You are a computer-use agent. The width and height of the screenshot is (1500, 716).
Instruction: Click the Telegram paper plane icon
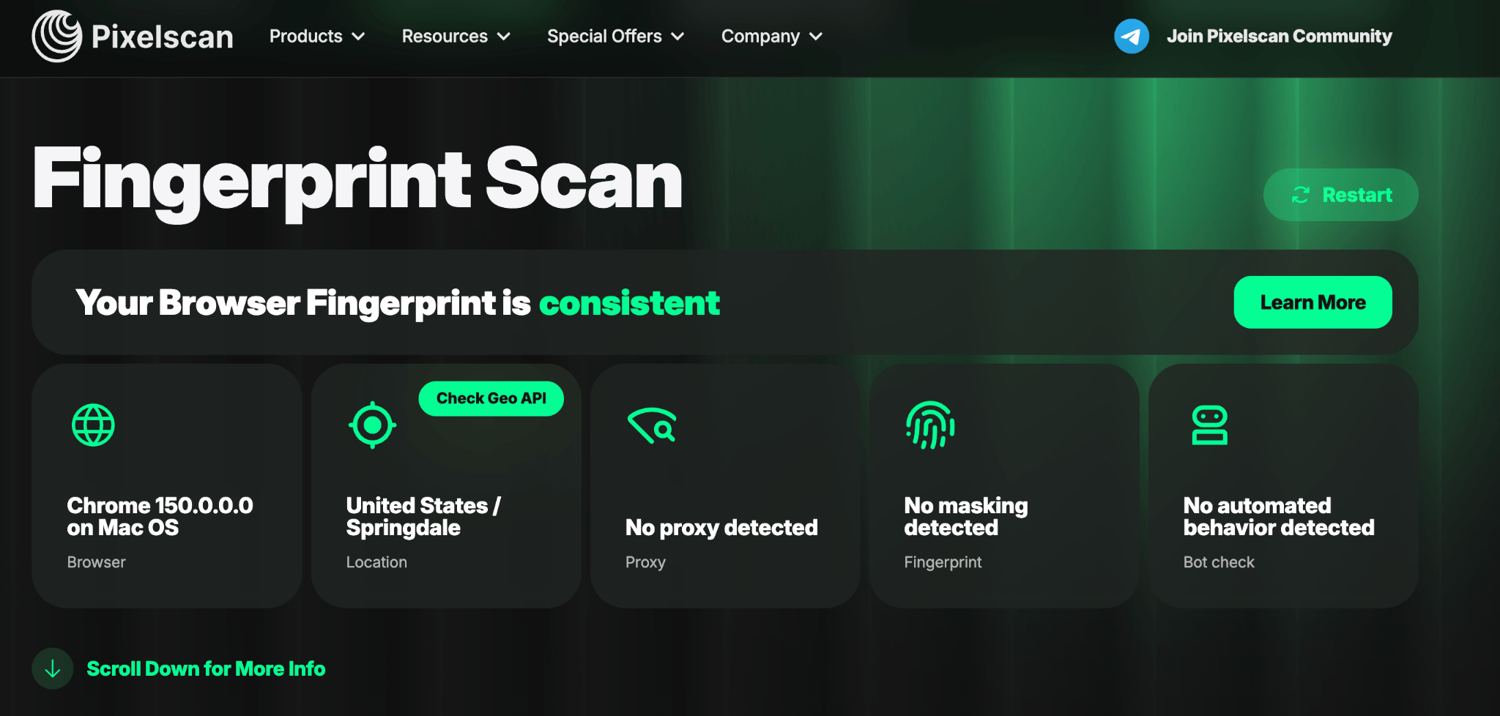click(x=1131, y=36)
